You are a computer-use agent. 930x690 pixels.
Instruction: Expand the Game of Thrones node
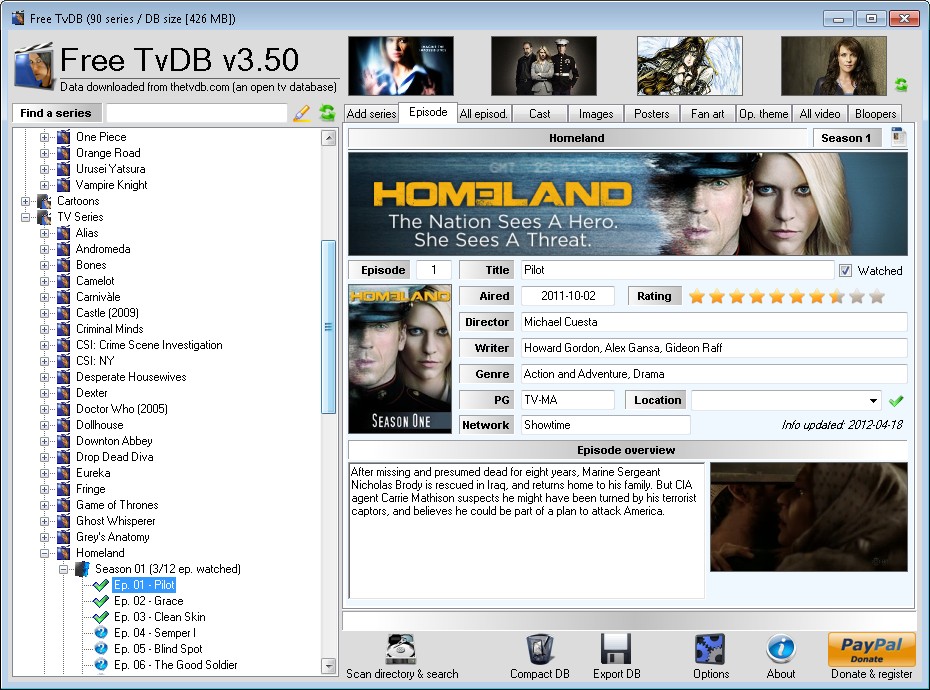pyautogui.click(x=44, y=505)
